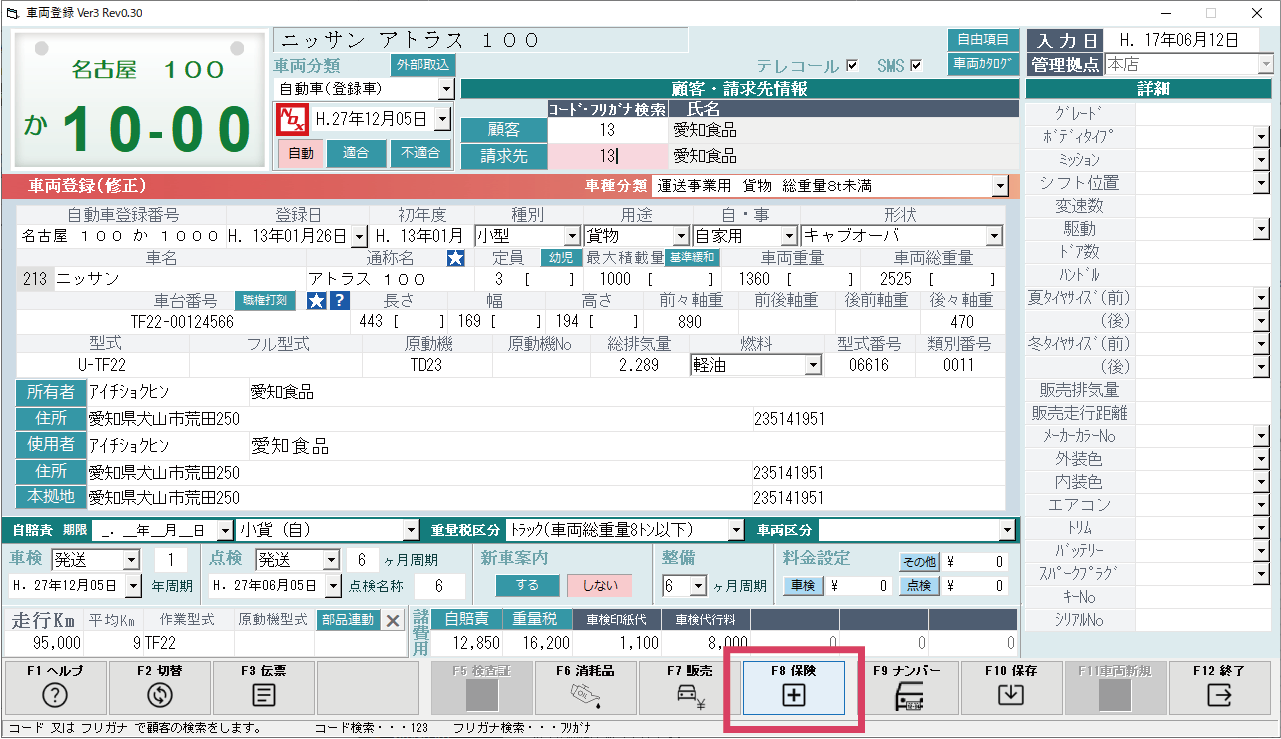Toggle テレコール checkbox
The height and width of the screenshot is (739, 1281).
[852, 66]
